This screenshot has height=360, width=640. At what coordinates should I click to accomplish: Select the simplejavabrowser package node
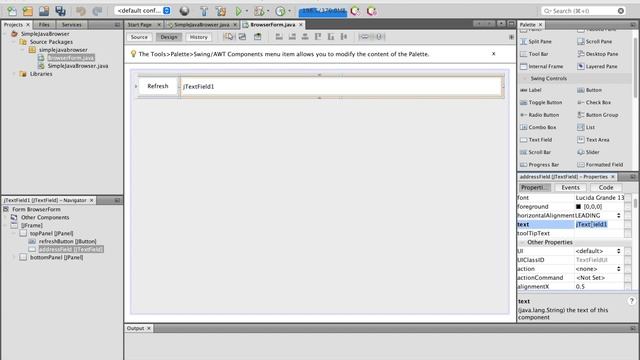(63, 50)
